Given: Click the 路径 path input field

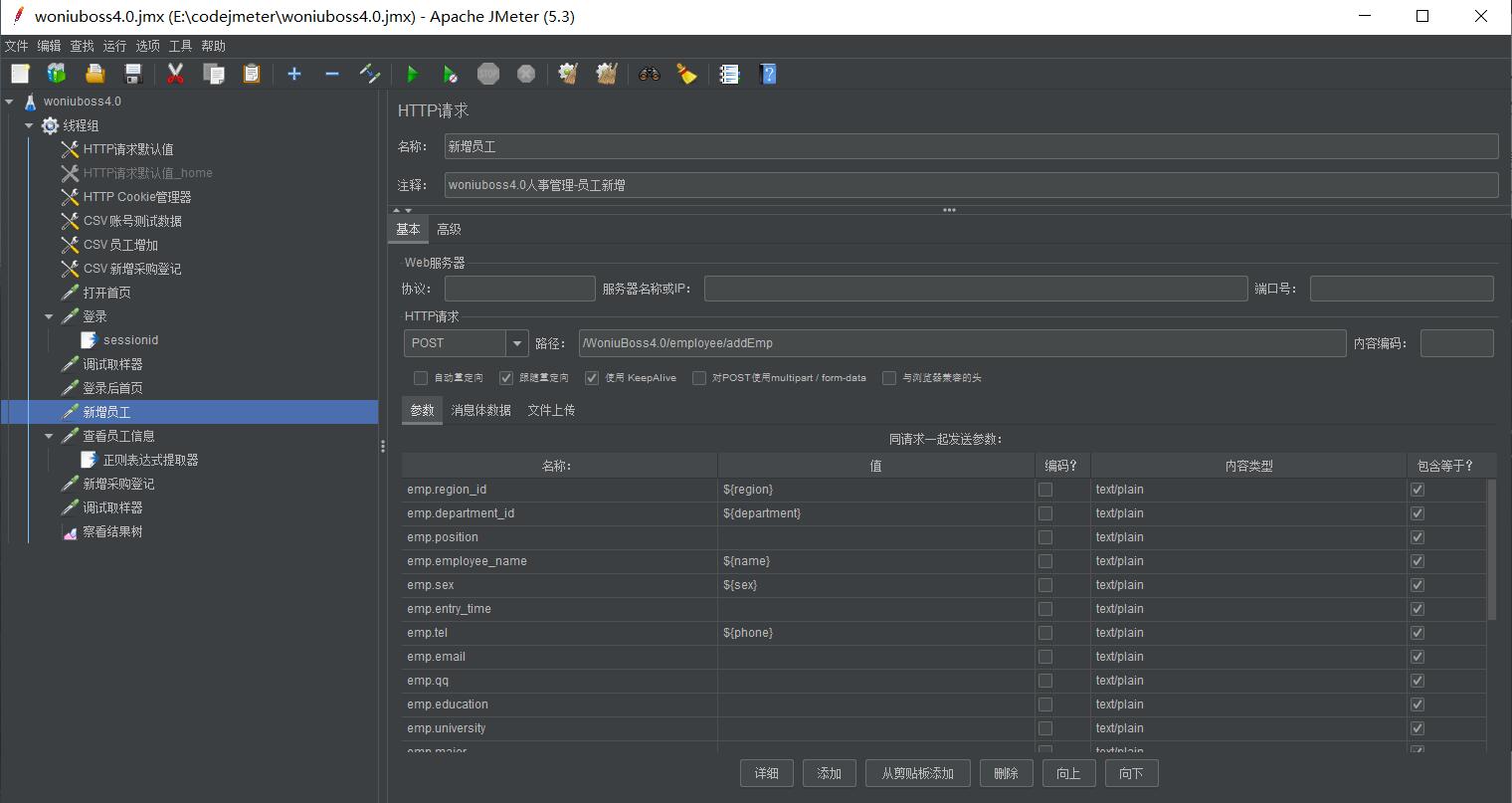Looking at the screenshot, I should coord(962,343).
